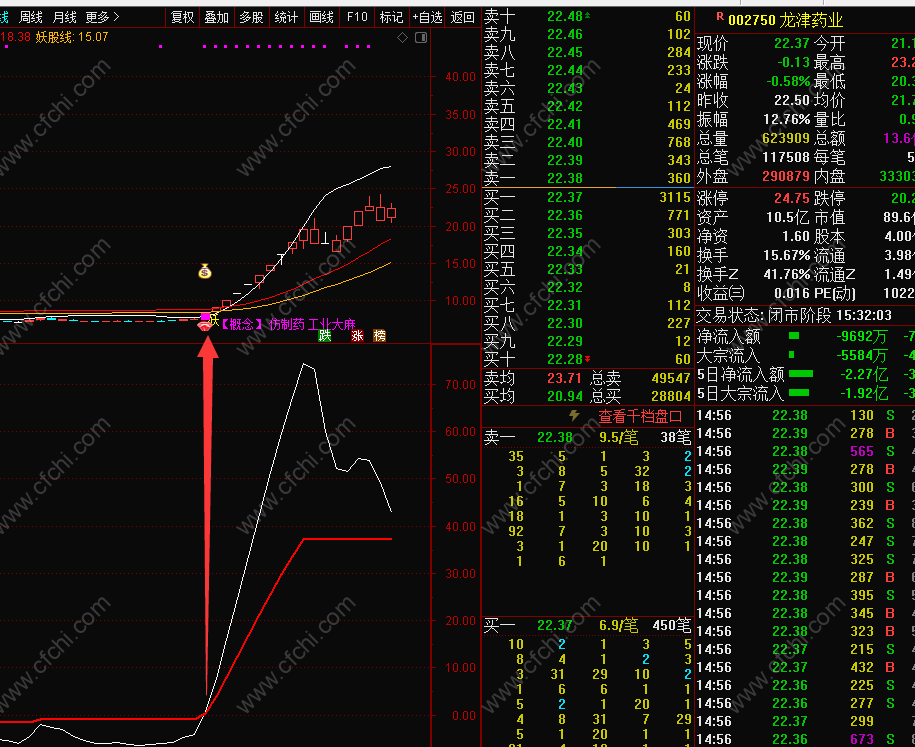This screenshot has width=915, height=747.
Task: Click the money bag marker on chart
Action: [205, 271]
